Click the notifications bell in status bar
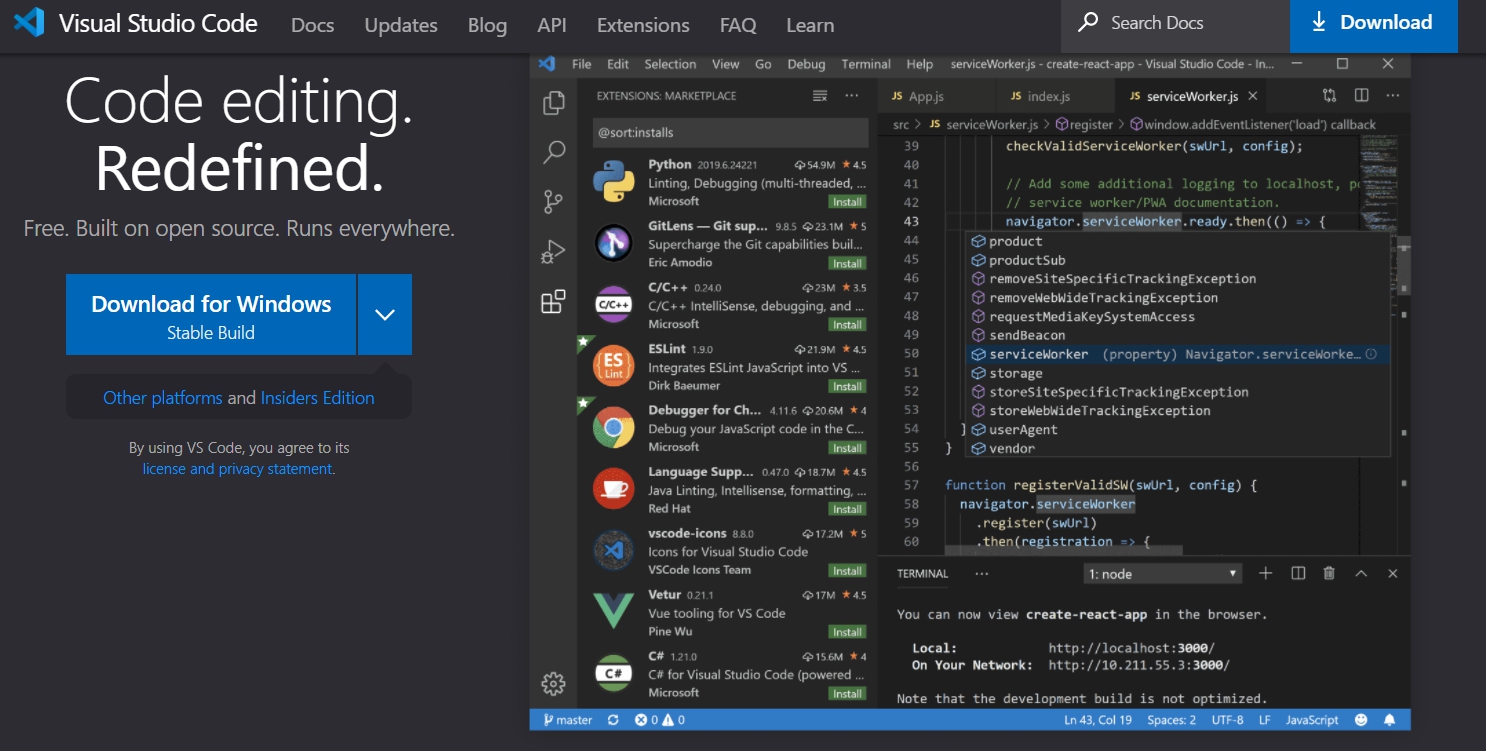Screen dimensions: 1486x751 pyautogui.click(x=1390, y=720)
